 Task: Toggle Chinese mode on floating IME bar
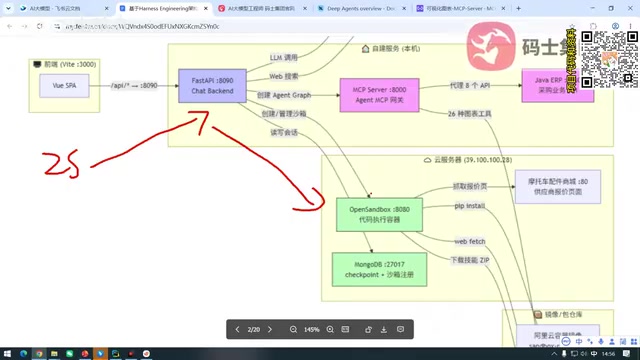click(x=579, y=341)
